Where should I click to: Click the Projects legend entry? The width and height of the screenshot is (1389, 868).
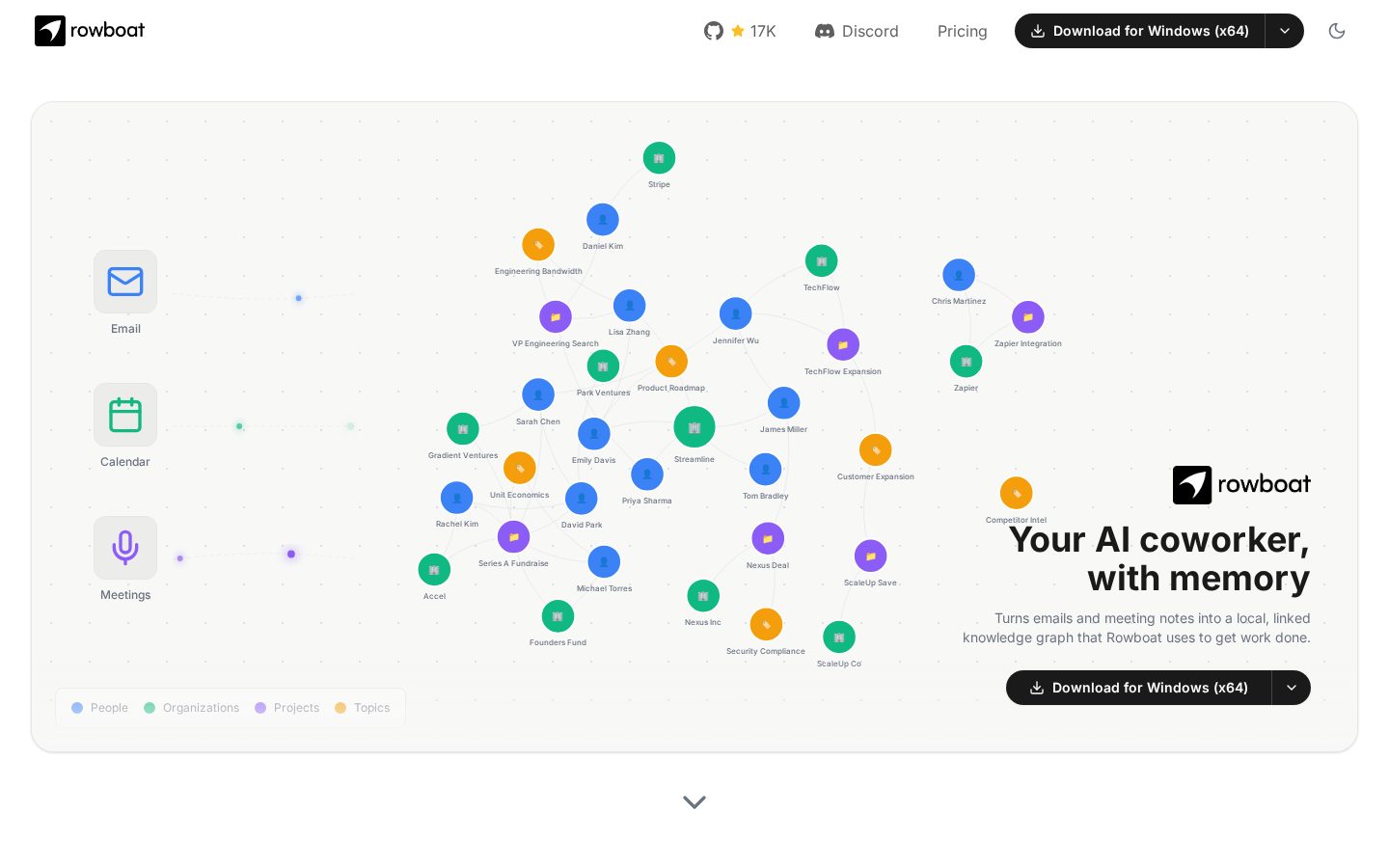click(286, 708)
